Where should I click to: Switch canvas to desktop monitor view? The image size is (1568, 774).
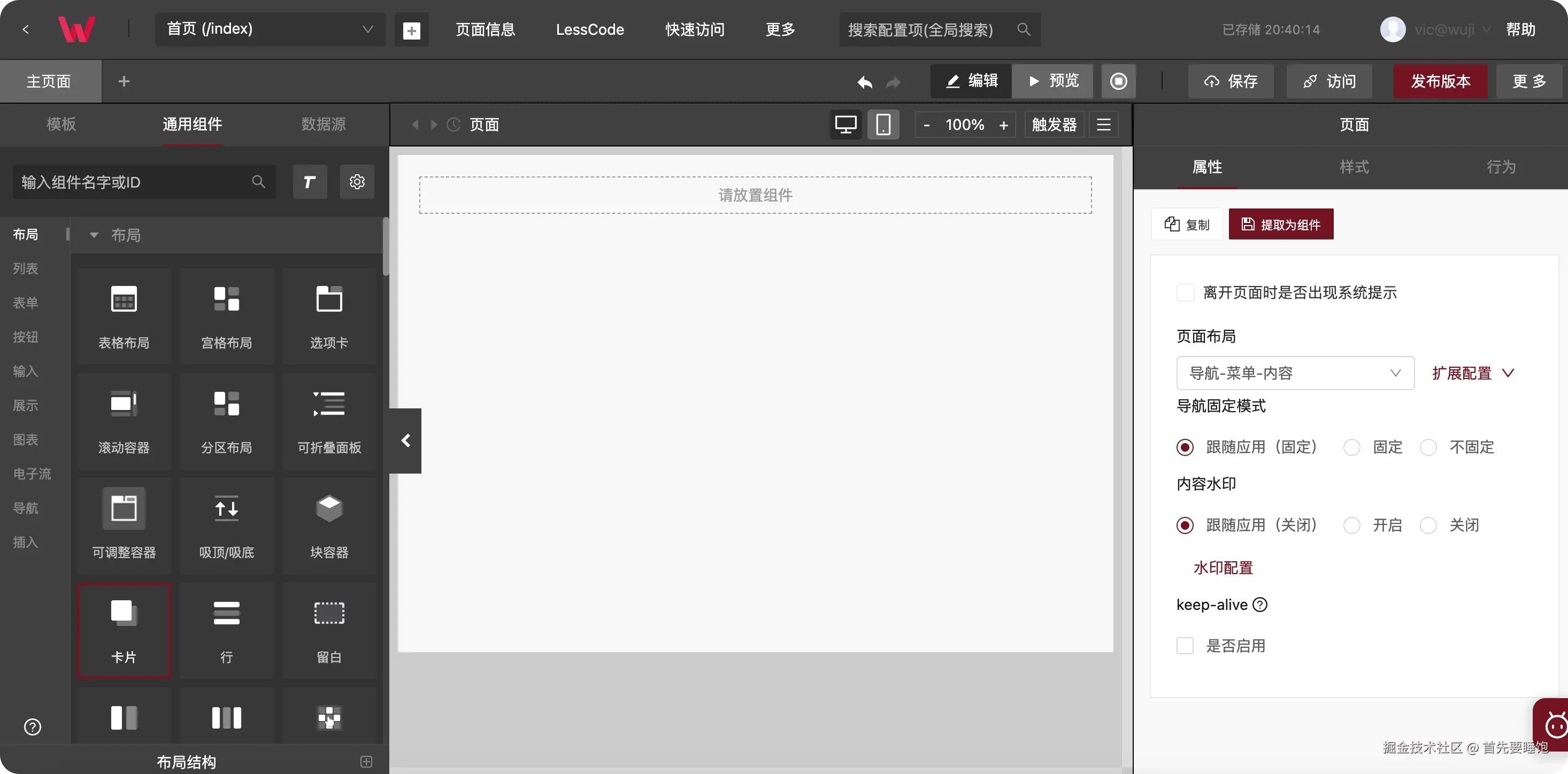[846, 125]
